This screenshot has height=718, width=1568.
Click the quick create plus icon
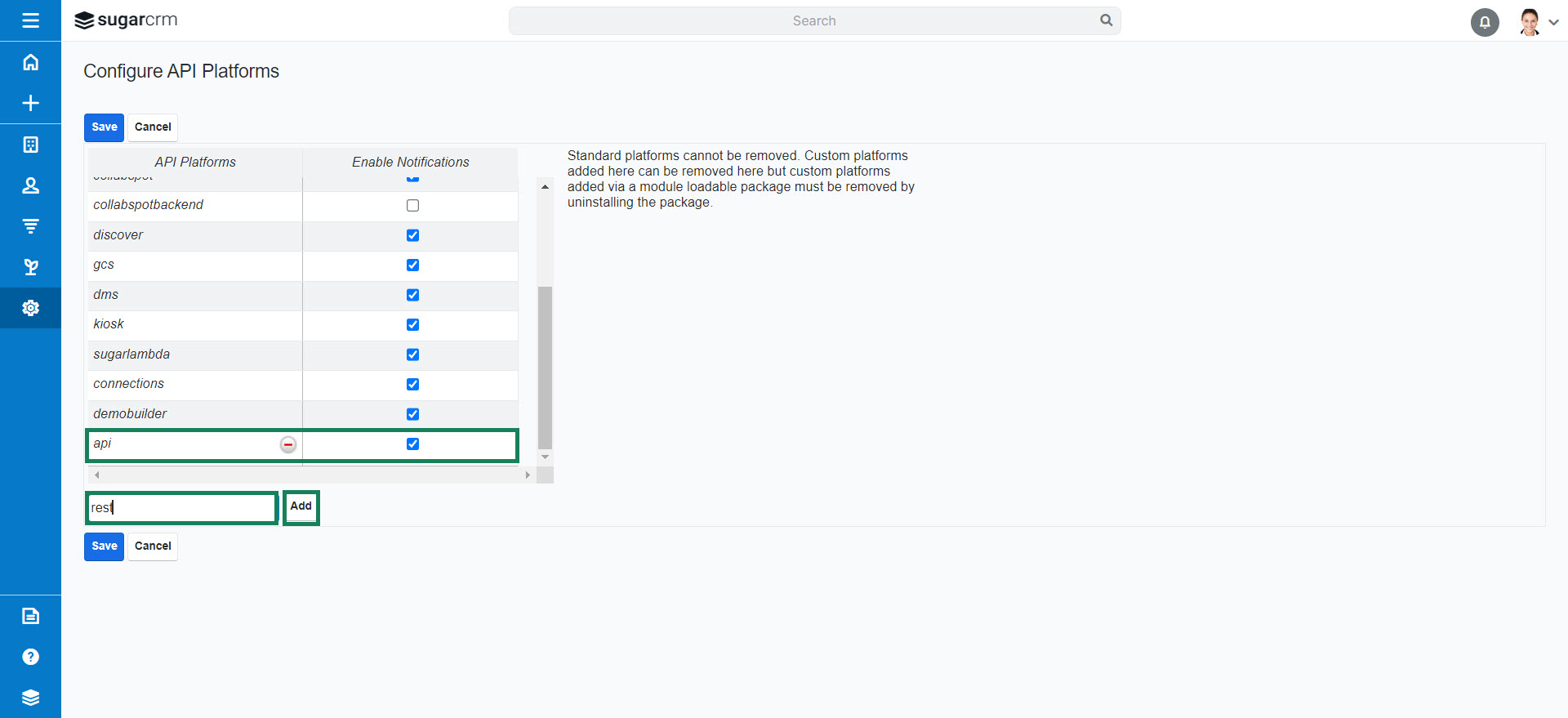point(30,103)
